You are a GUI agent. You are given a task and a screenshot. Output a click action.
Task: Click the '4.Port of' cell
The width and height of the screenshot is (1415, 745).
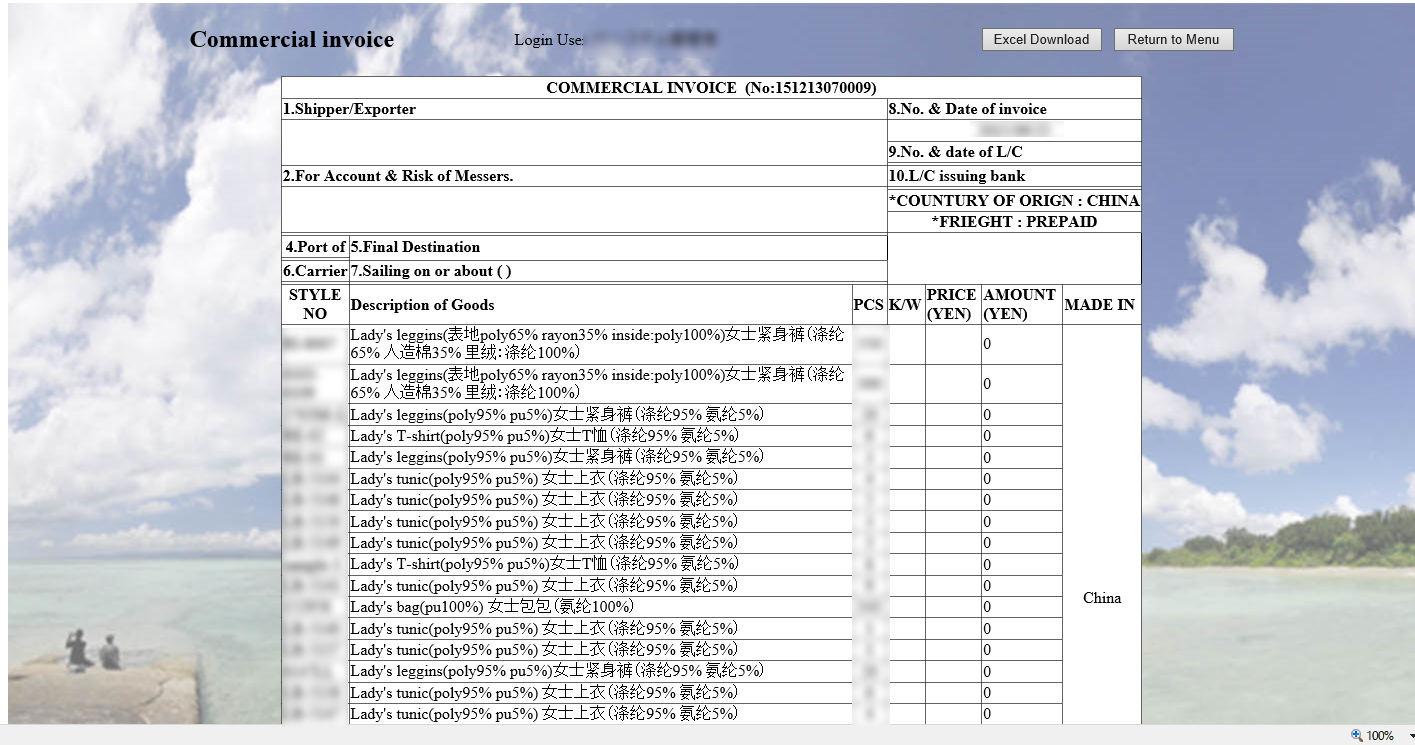point(315,247)
